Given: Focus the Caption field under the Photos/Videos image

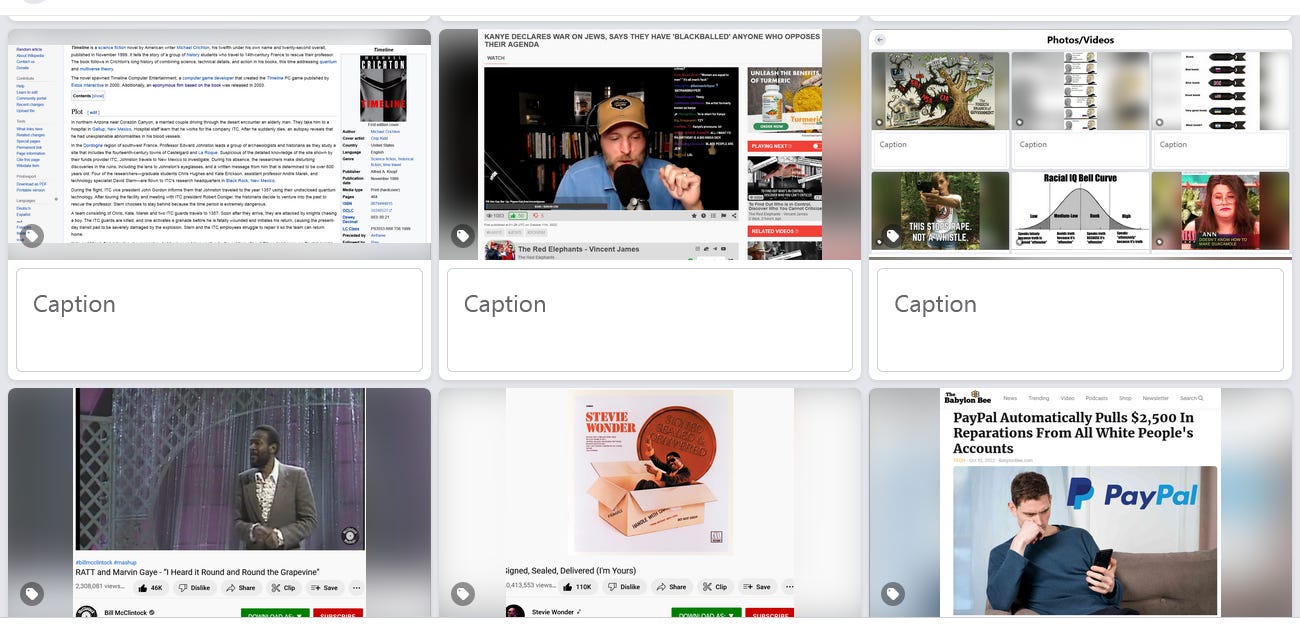Looking at the screenshot, I should [x=1080, y=320].
